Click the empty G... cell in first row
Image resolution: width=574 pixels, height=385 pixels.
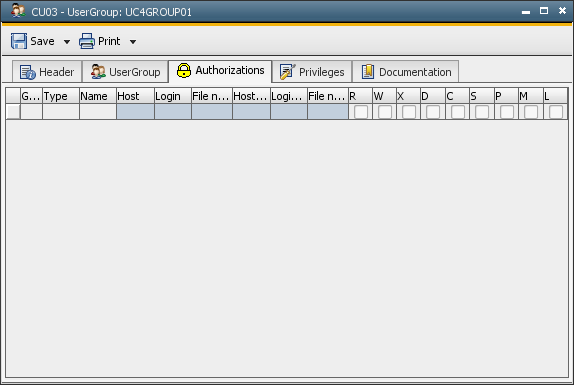coord(31,112)
